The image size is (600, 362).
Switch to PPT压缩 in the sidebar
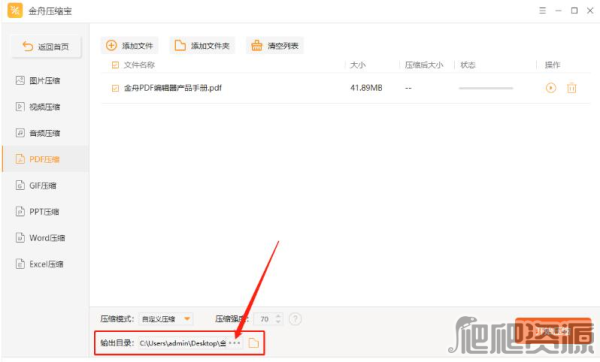coord(37,212)
